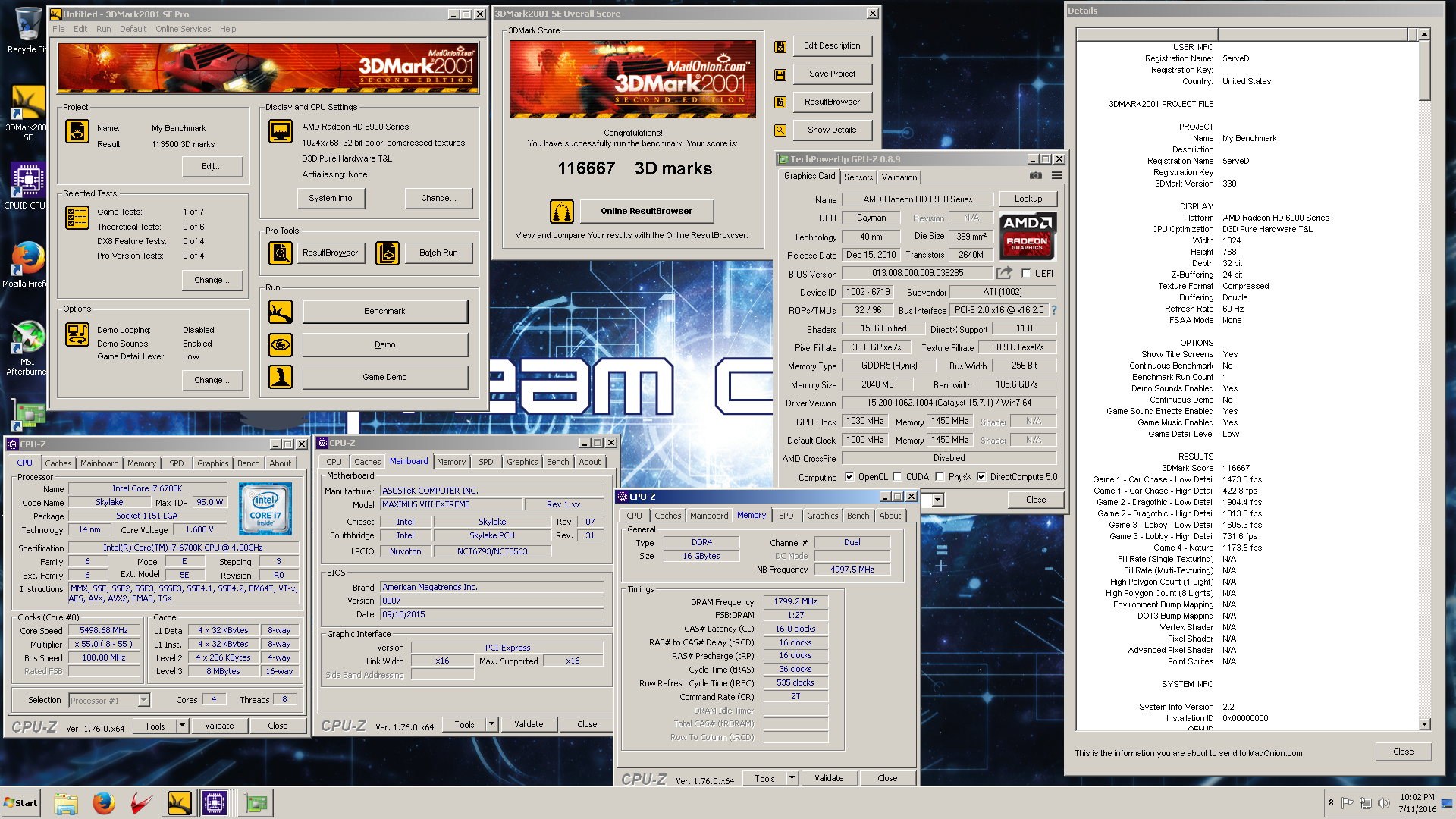Open the GPU selection dropdown at GPU-Z bottom

tap(938, 500)
